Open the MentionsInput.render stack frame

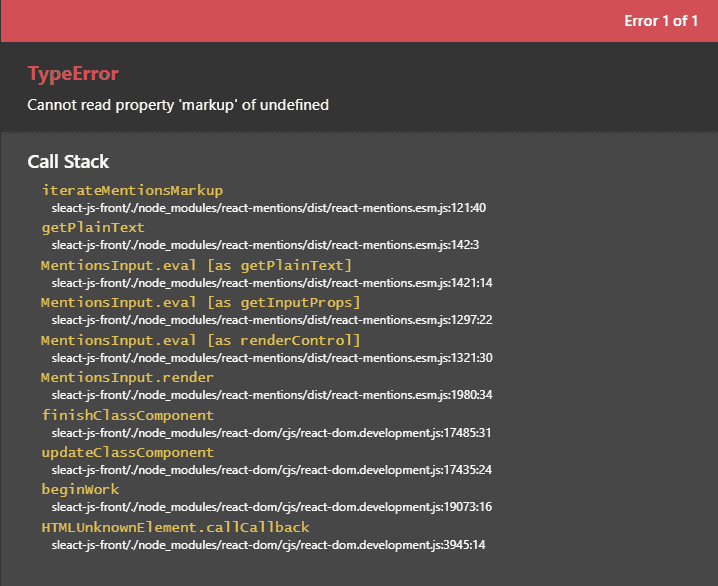click(127, 377)
